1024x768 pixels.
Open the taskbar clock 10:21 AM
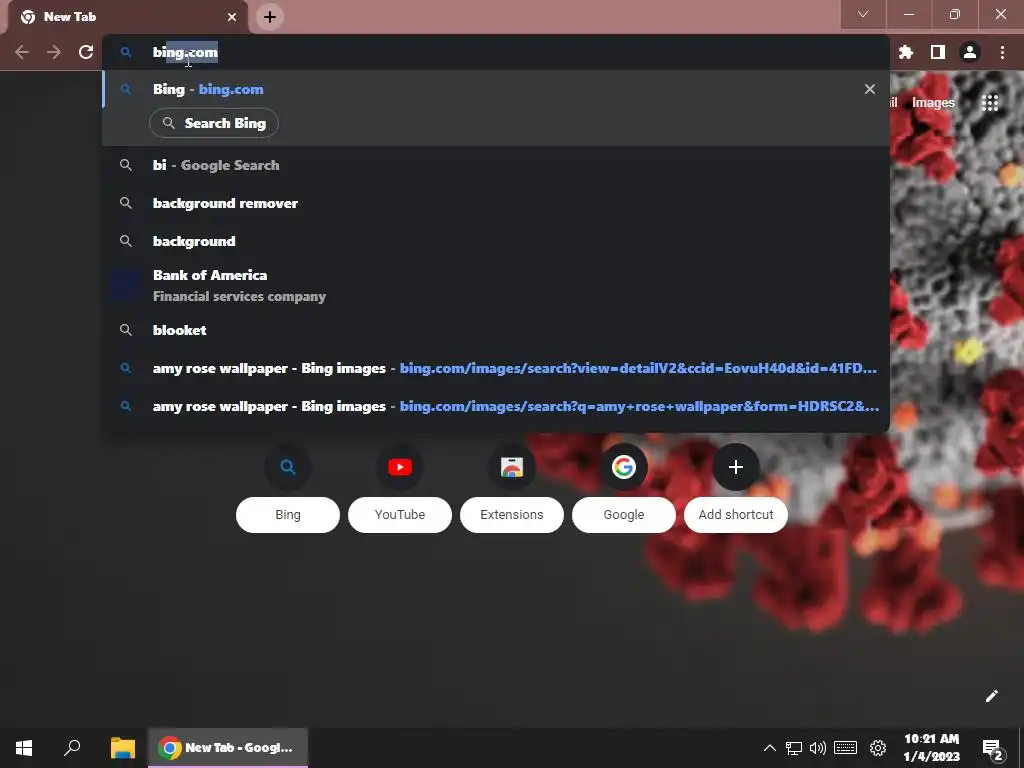pos(932,748)
